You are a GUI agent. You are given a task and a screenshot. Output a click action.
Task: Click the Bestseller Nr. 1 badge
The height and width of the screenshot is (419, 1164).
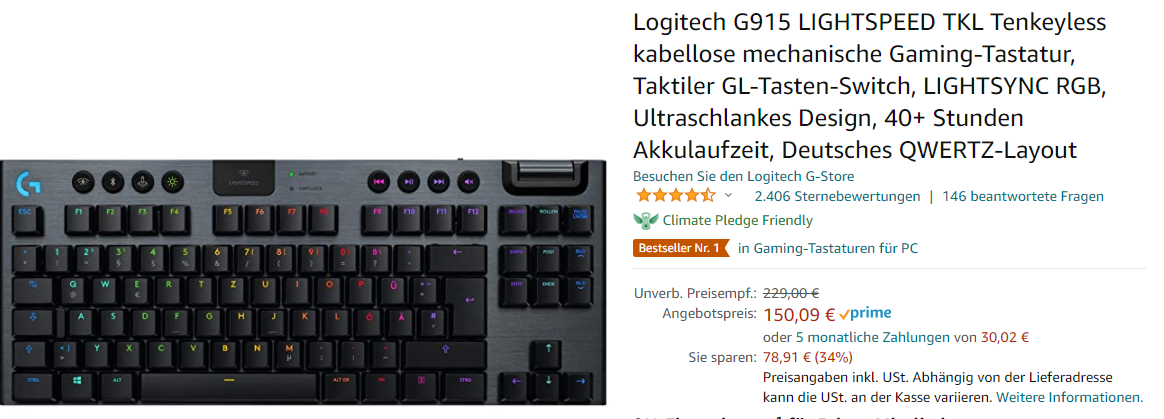click(681, 248)
